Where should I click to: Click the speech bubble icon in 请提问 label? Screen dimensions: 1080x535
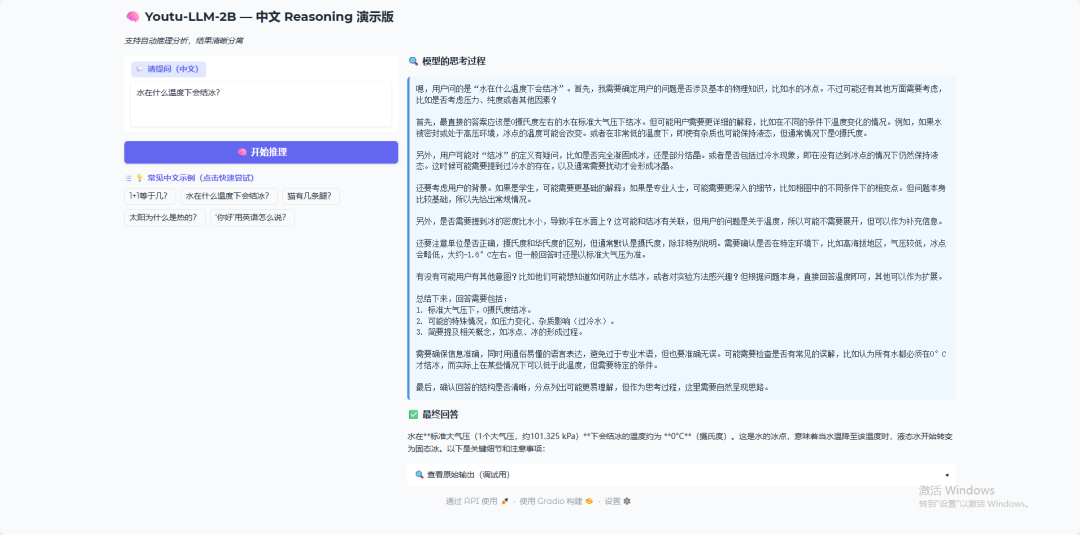coord(140,69)
